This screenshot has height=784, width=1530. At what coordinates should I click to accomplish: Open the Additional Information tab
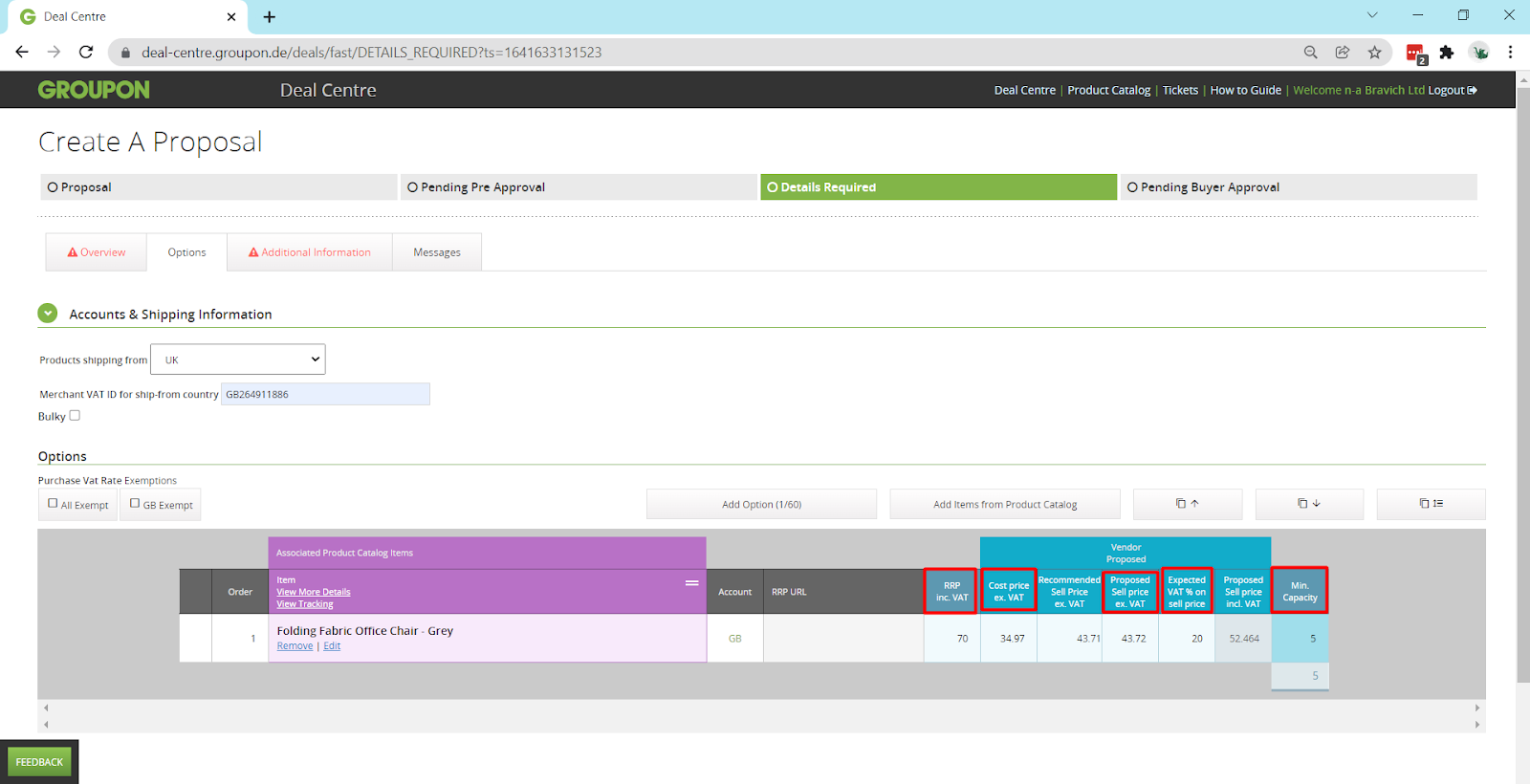point(310,252)
